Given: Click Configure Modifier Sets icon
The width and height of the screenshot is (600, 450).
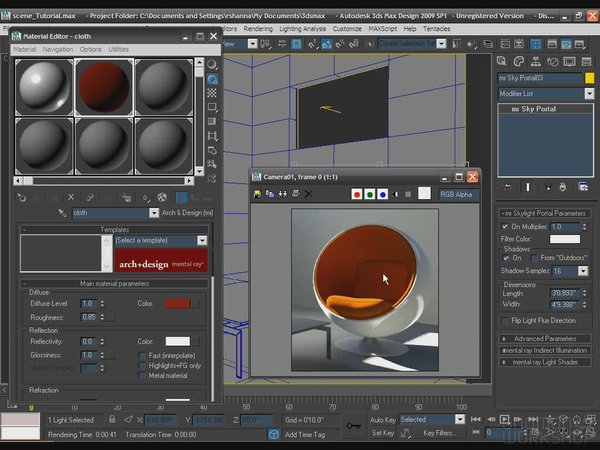Looking at the screenshot, I should (x=583, y=187).
